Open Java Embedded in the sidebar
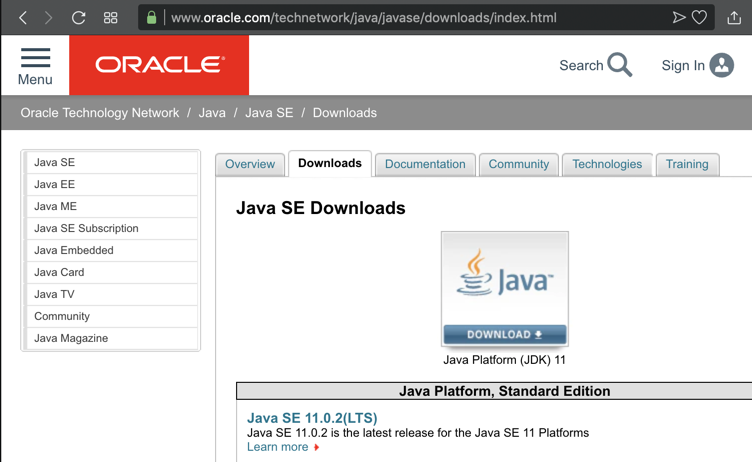 point(111,250)
